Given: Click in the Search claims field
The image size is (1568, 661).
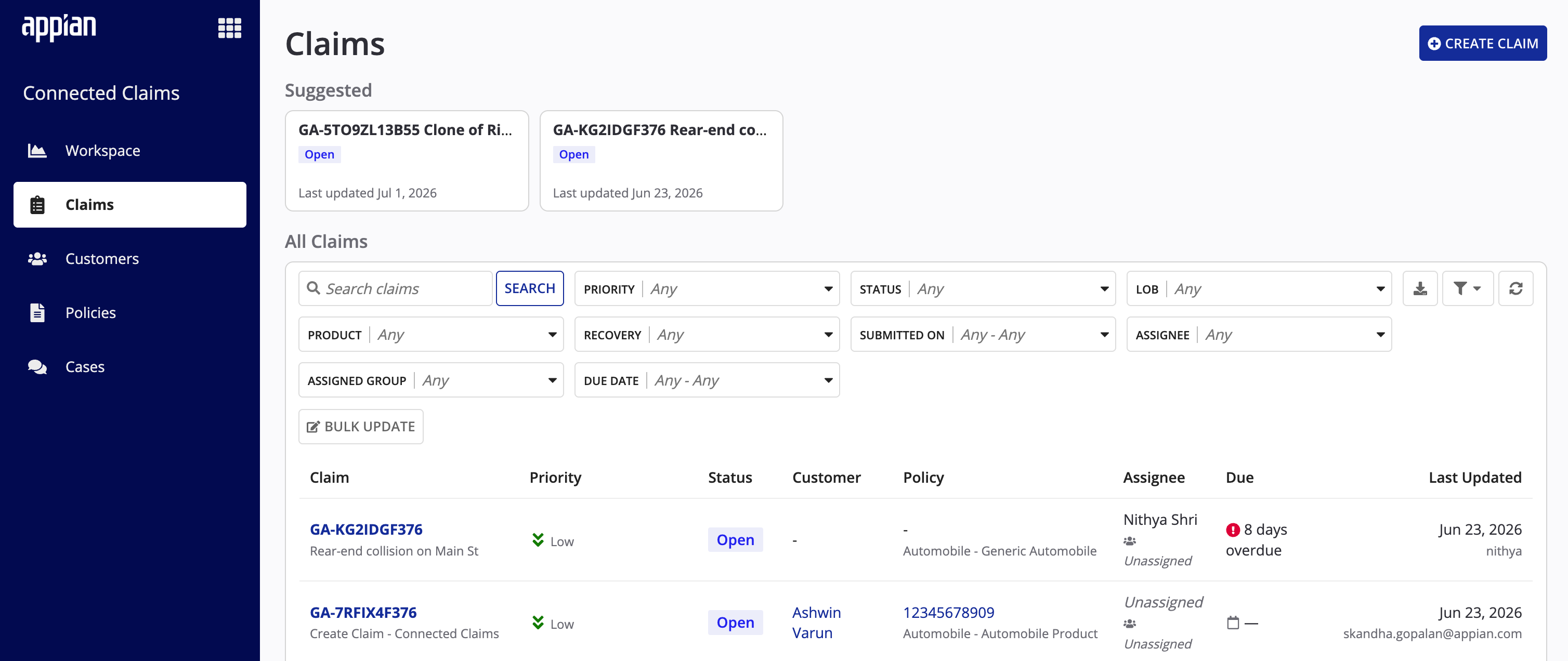Looking at the screenshot, I should 395,288.
